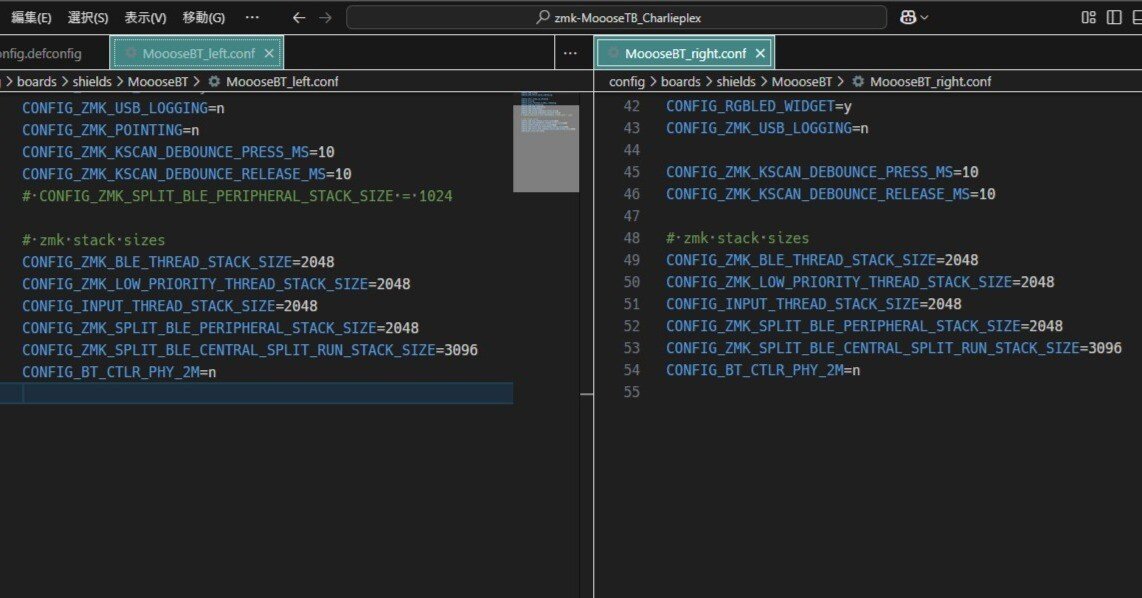Click line number 55 in right editor
1142x598 pixels.
tap(631, 392)
